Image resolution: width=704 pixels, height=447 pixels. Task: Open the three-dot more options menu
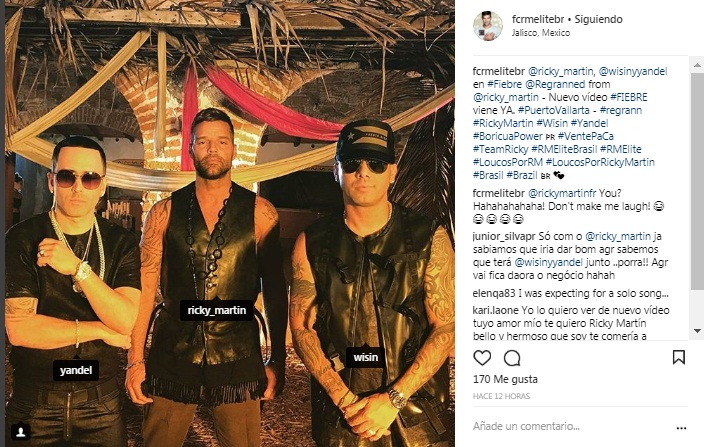pyautogui.click(x=681, y=428)
